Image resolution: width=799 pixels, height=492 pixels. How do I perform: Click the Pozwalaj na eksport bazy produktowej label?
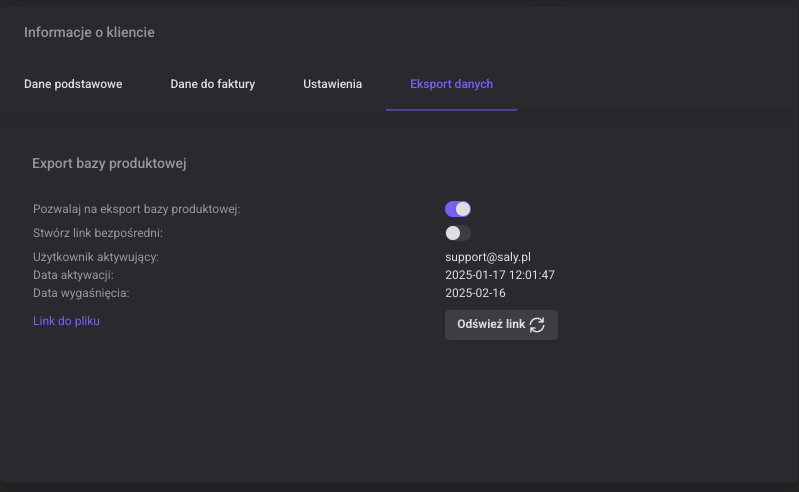pyautogui.click(x=136, y=209)
